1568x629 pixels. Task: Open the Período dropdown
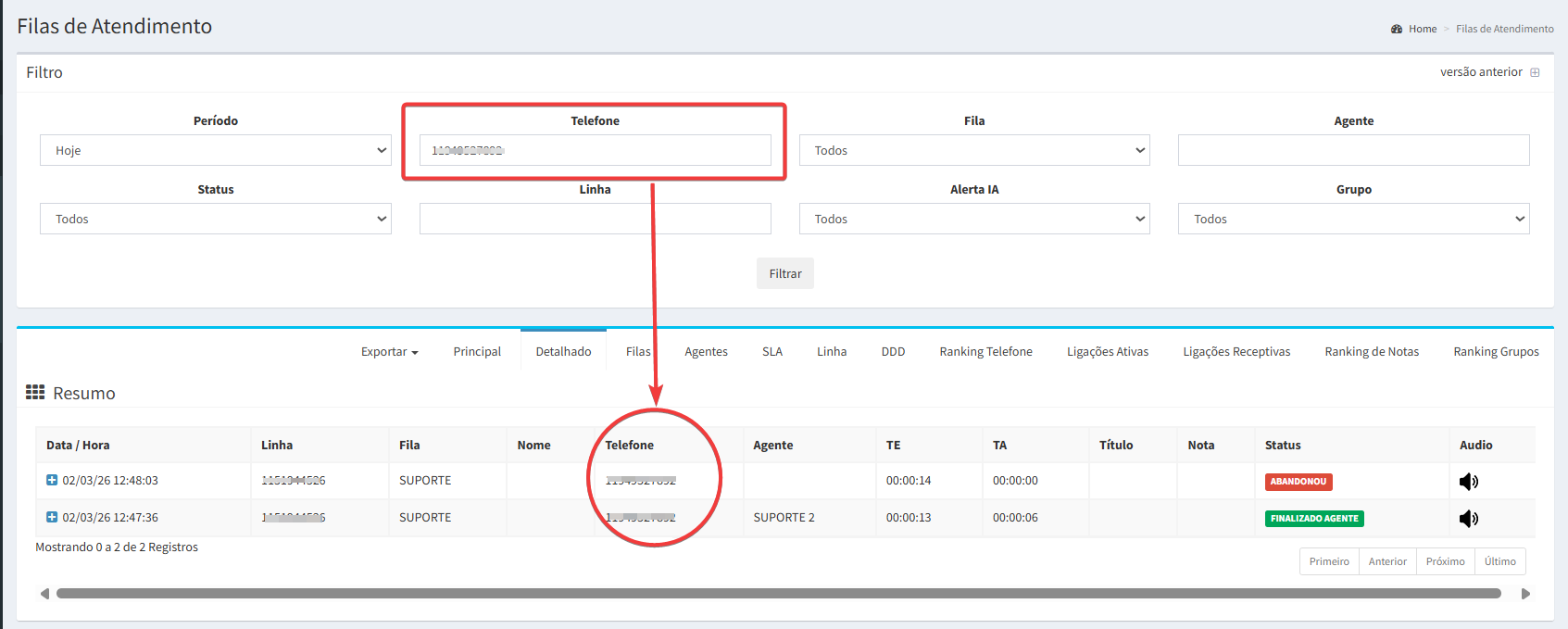215,150
